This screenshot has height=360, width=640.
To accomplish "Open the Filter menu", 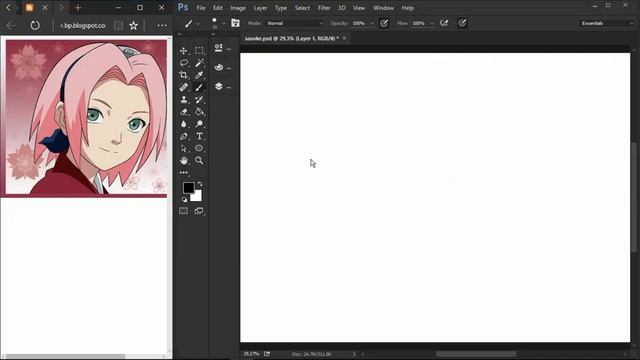I will (x=324, y=8).
